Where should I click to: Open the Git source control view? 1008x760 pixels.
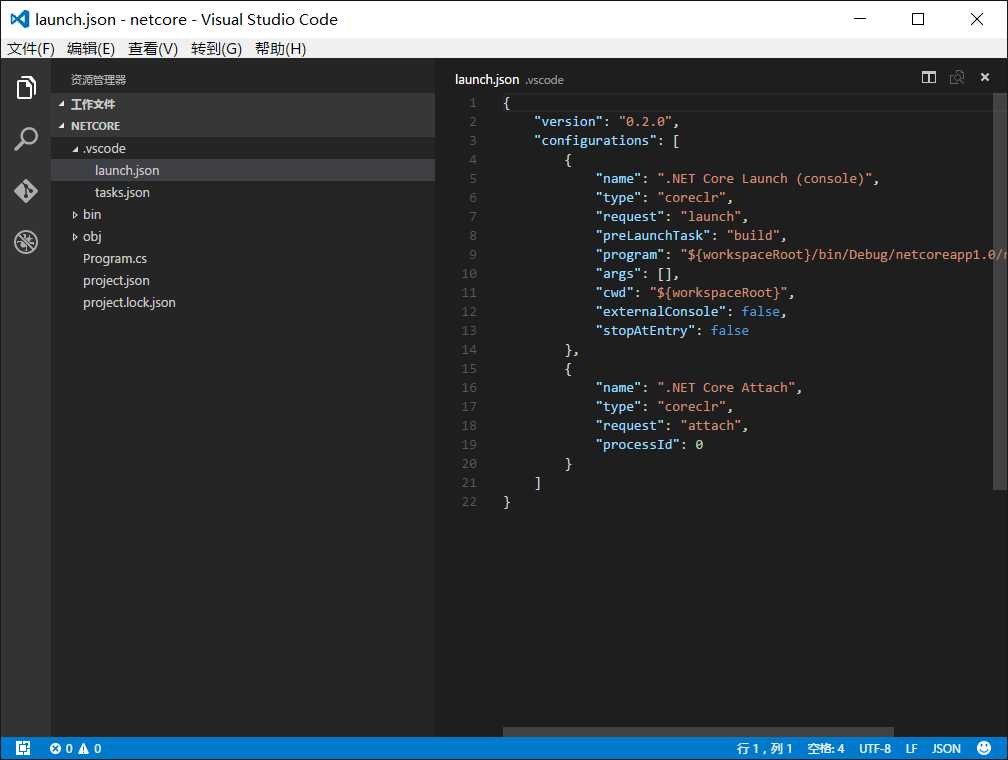(26, 190)
